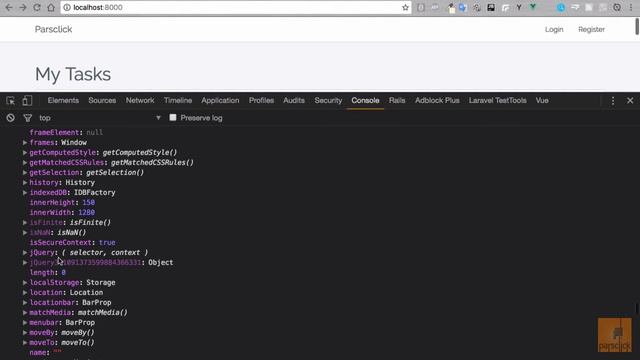Switch to the Sources tab
Viewport: 640px width, 360px height.
click(102, 100)
